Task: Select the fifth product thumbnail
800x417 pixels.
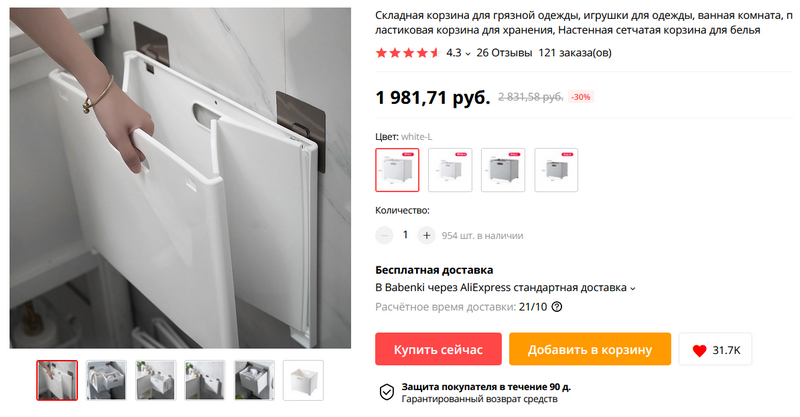Action: (254, 380)
